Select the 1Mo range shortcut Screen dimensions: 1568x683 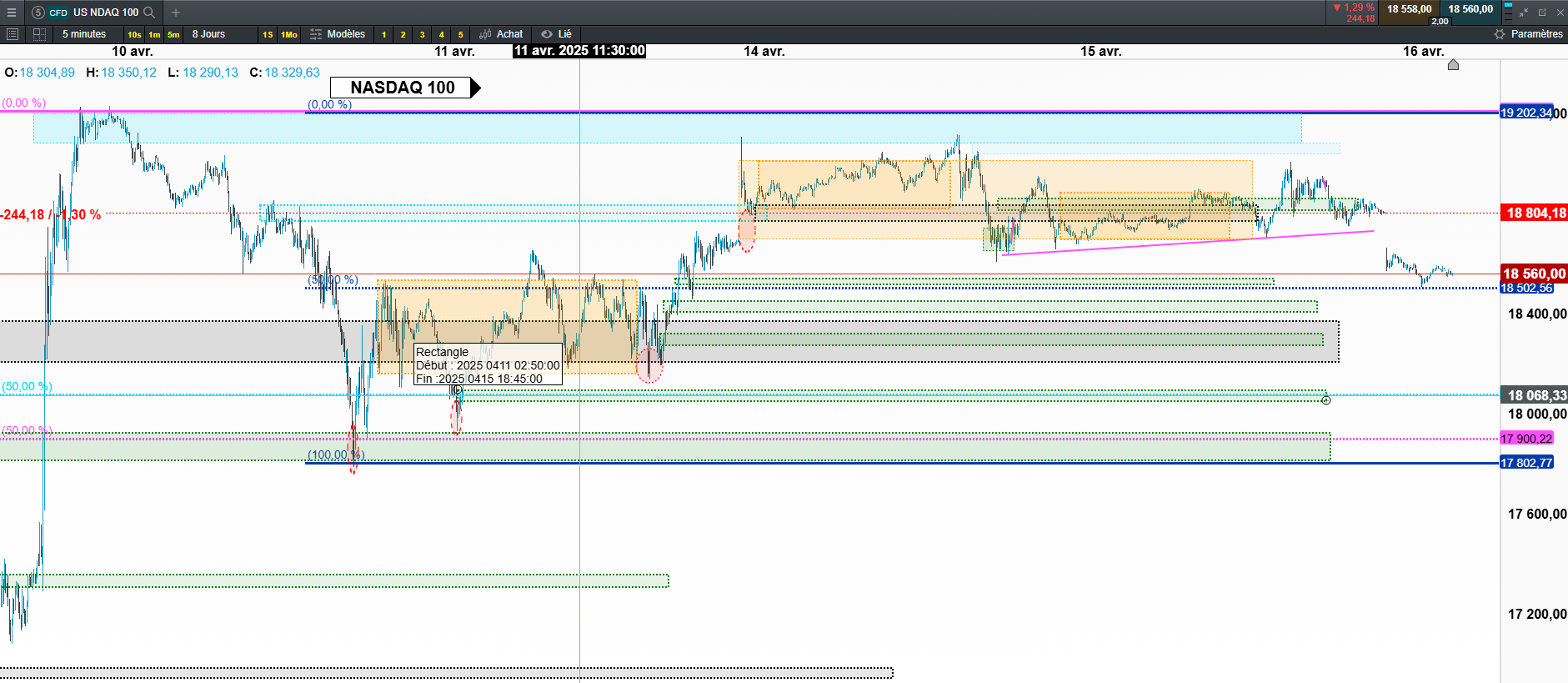(x=289, y=34)
